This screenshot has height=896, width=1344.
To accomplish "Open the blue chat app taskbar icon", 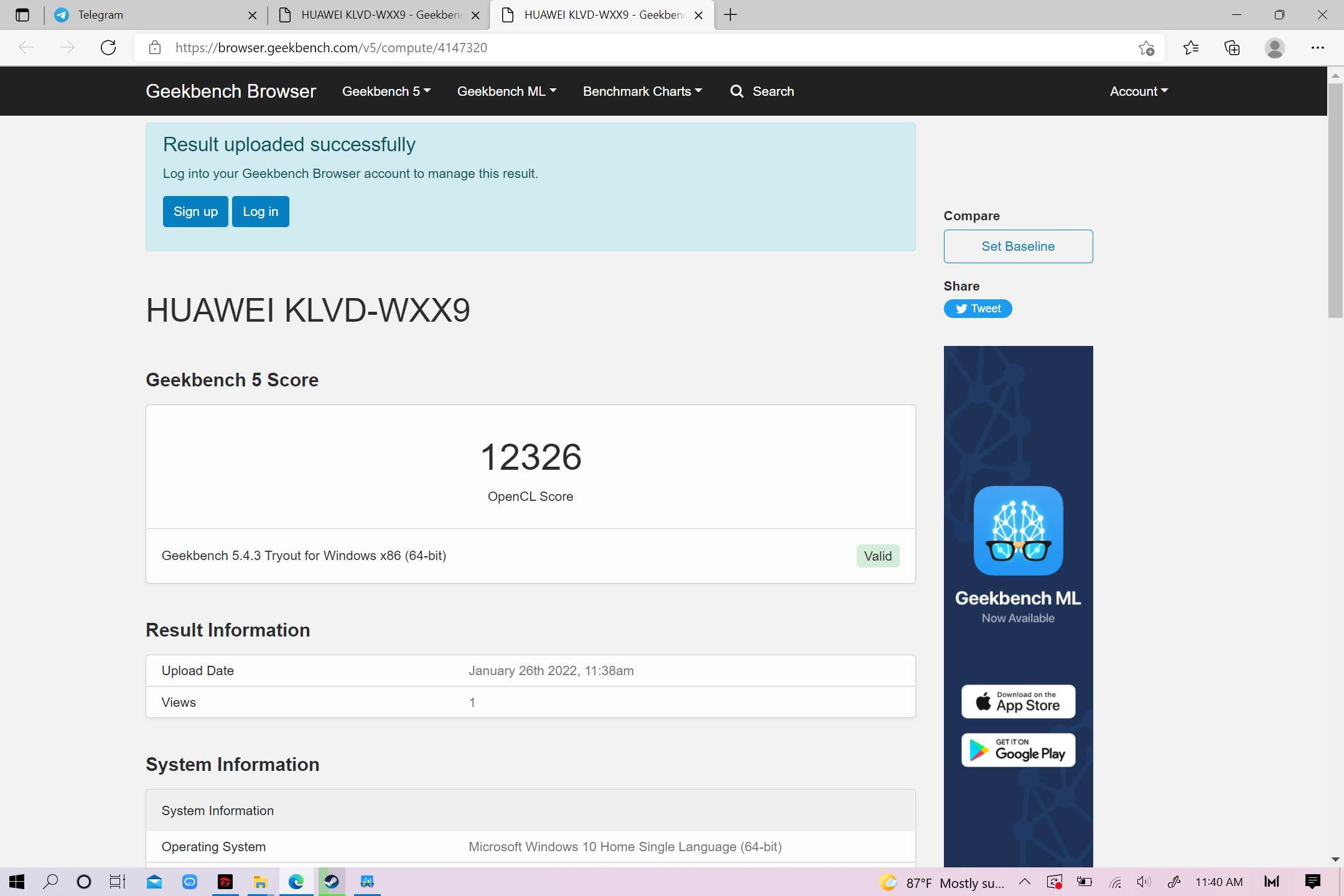I will pos(190,882).
